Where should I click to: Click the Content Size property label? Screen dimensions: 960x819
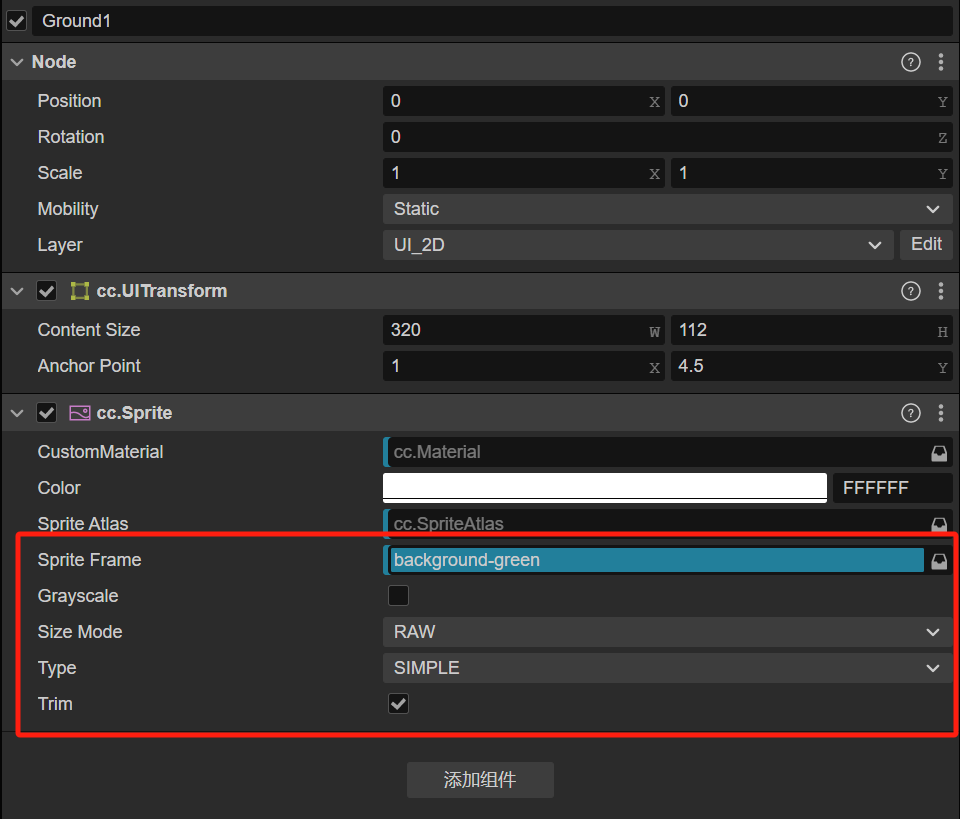pyautogui.click(x=89, y=330)
